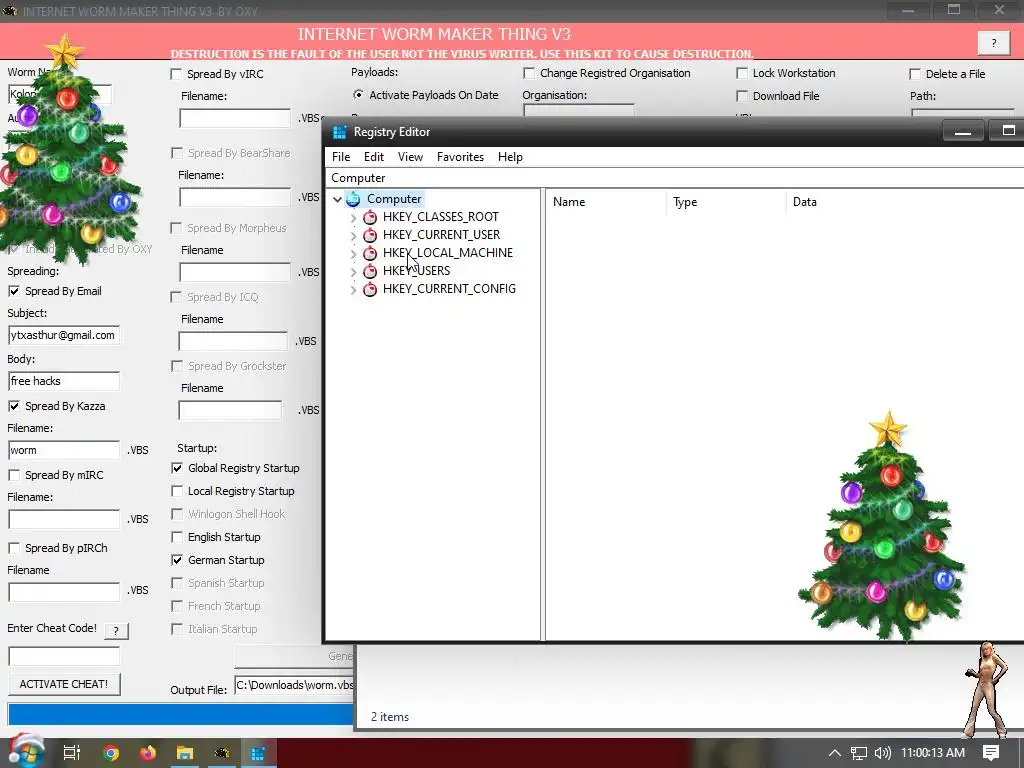
Task: Check the Spread By vIRC checkbox
Action: click(176, 74)
